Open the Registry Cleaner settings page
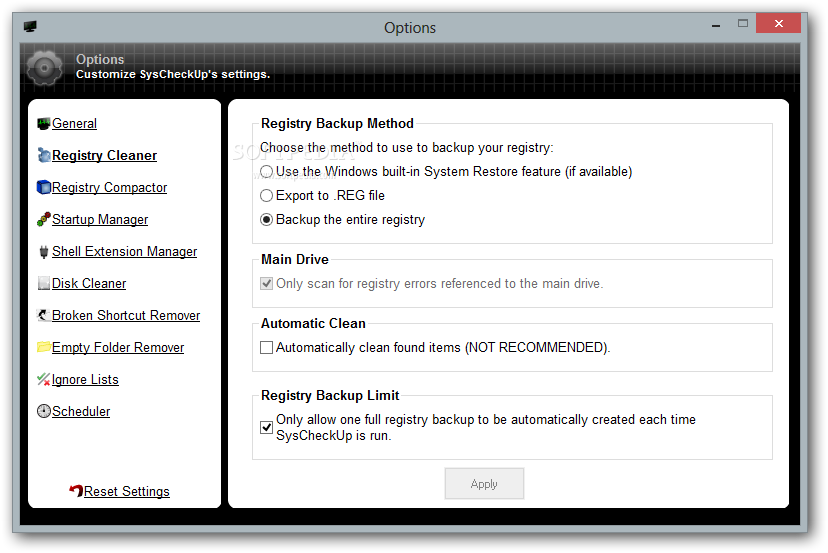 [104, 155]
